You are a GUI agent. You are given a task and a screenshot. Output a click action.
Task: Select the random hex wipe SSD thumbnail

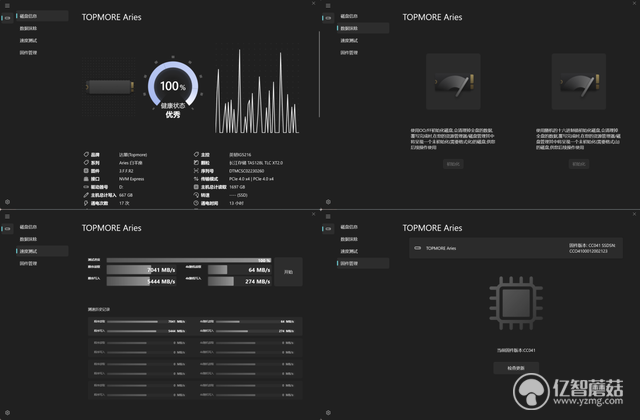(x=579, y=82)
